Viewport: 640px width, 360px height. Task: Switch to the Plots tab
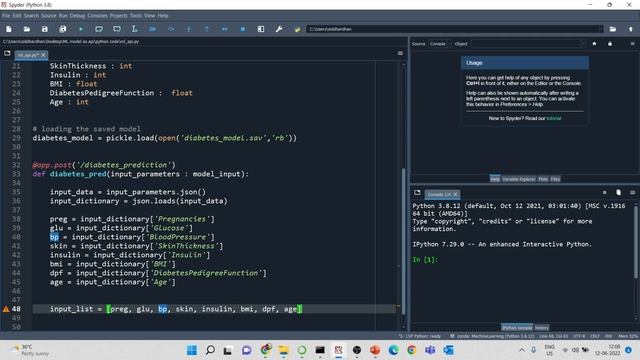pyautogui.click(x=543, y=179)
